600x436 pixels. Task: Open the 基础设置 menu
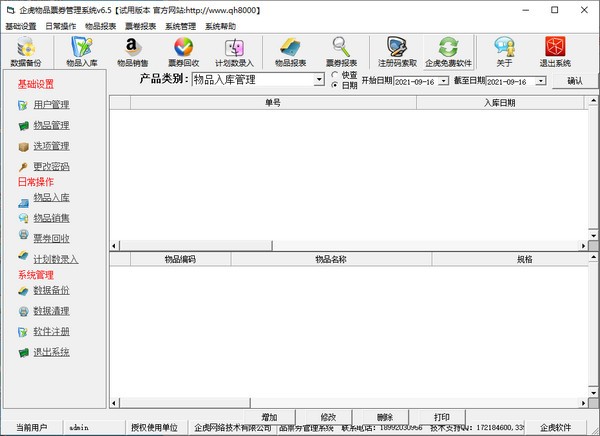click(x=21, y=26)
